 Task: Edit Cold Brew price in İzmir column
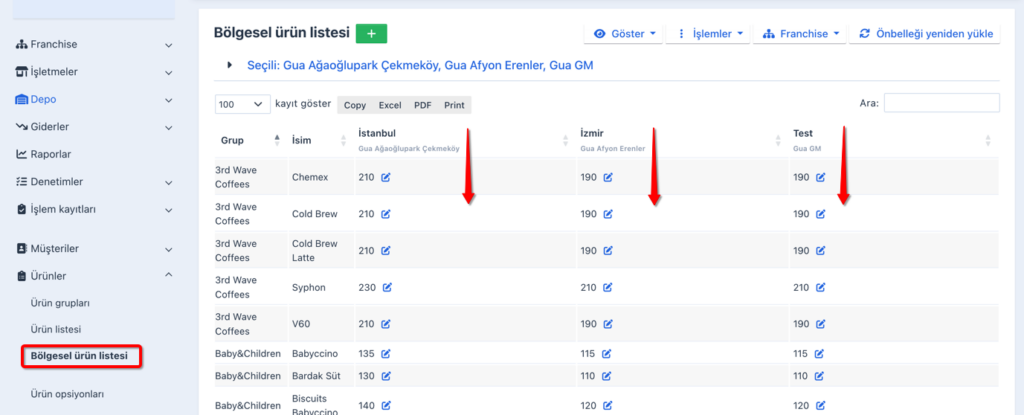tap(608, 214)
